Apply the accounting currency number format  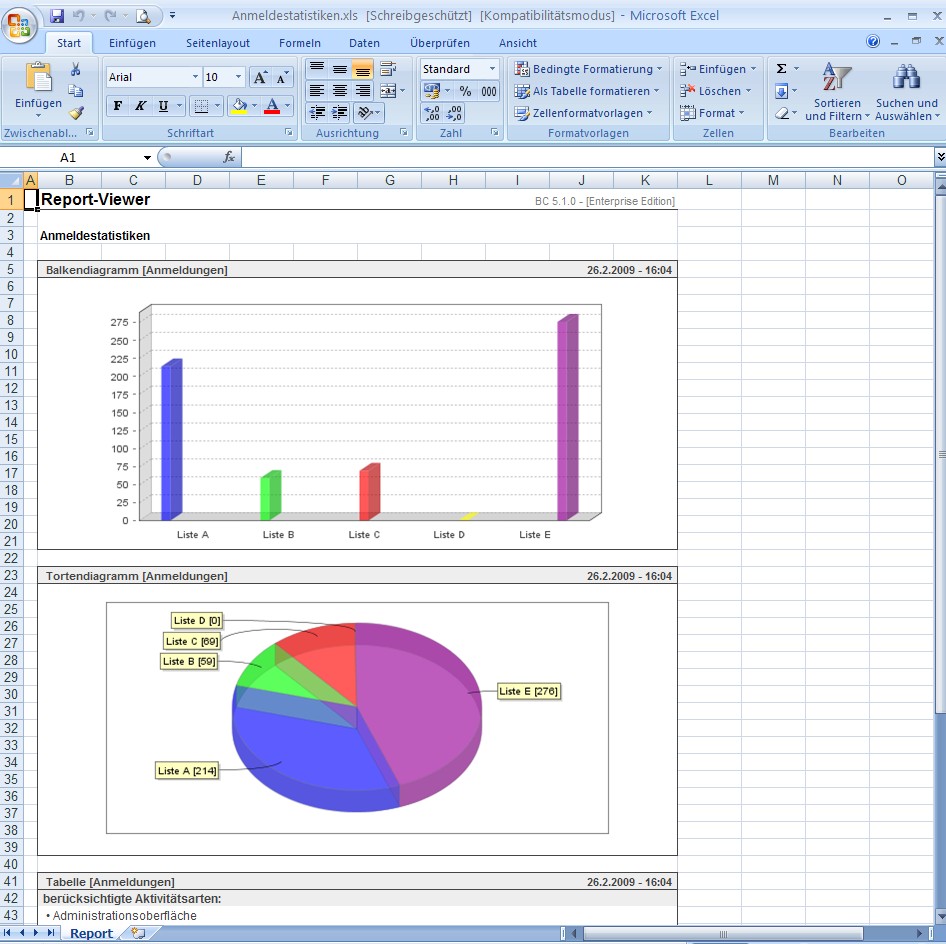pyautogui.click(x=432, y=91)
